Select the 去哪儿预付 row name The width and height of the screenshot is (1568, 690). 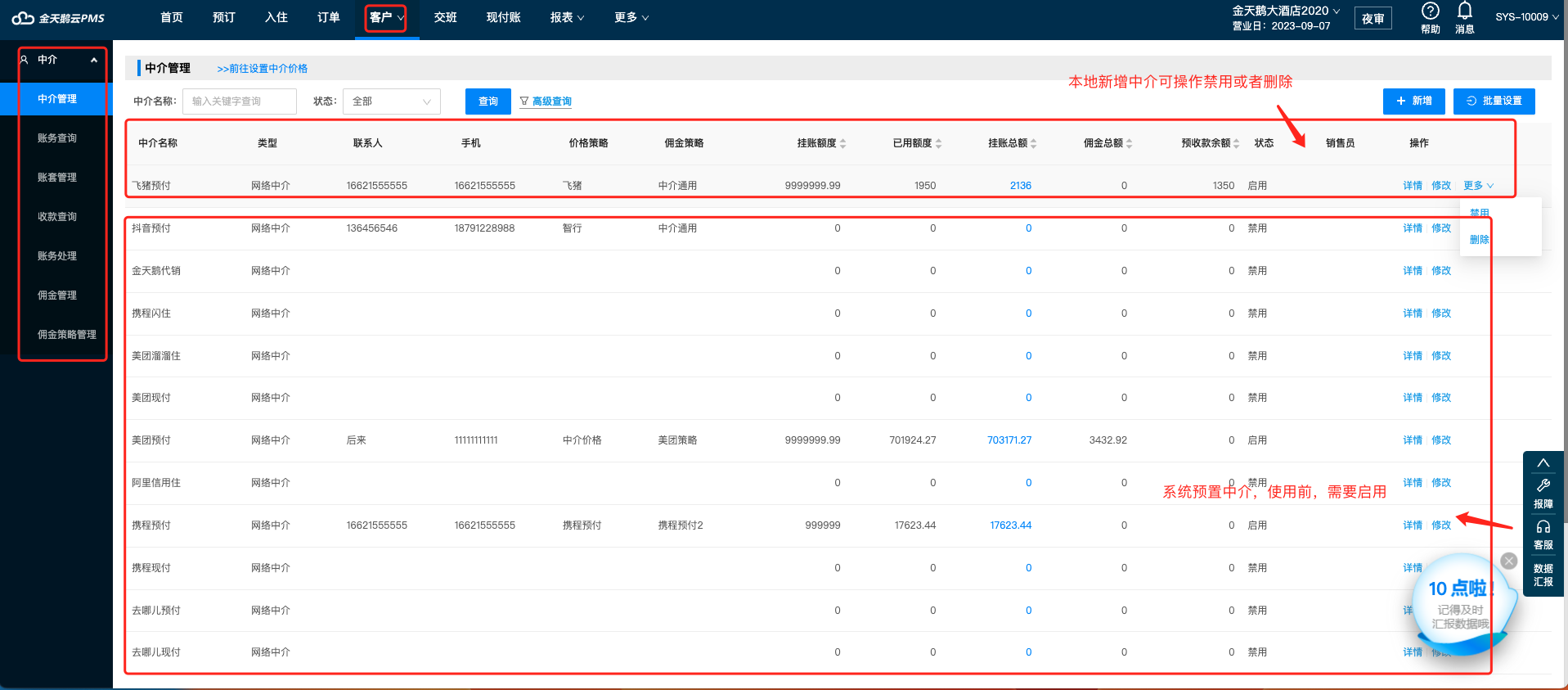click(x=156, y=611)
